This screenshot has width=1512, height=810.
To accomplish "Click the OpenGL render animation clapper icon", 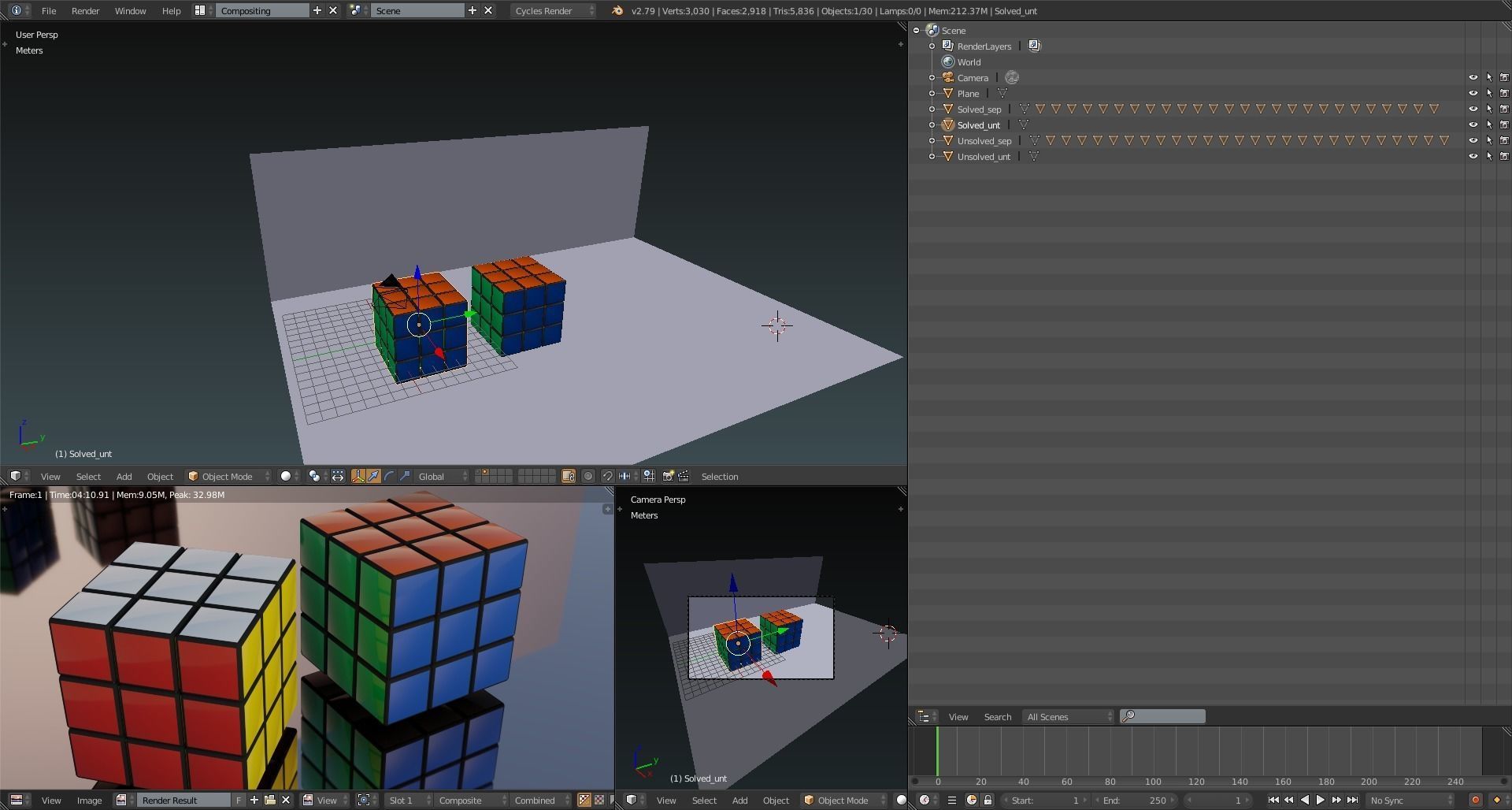I will point(684,477).
